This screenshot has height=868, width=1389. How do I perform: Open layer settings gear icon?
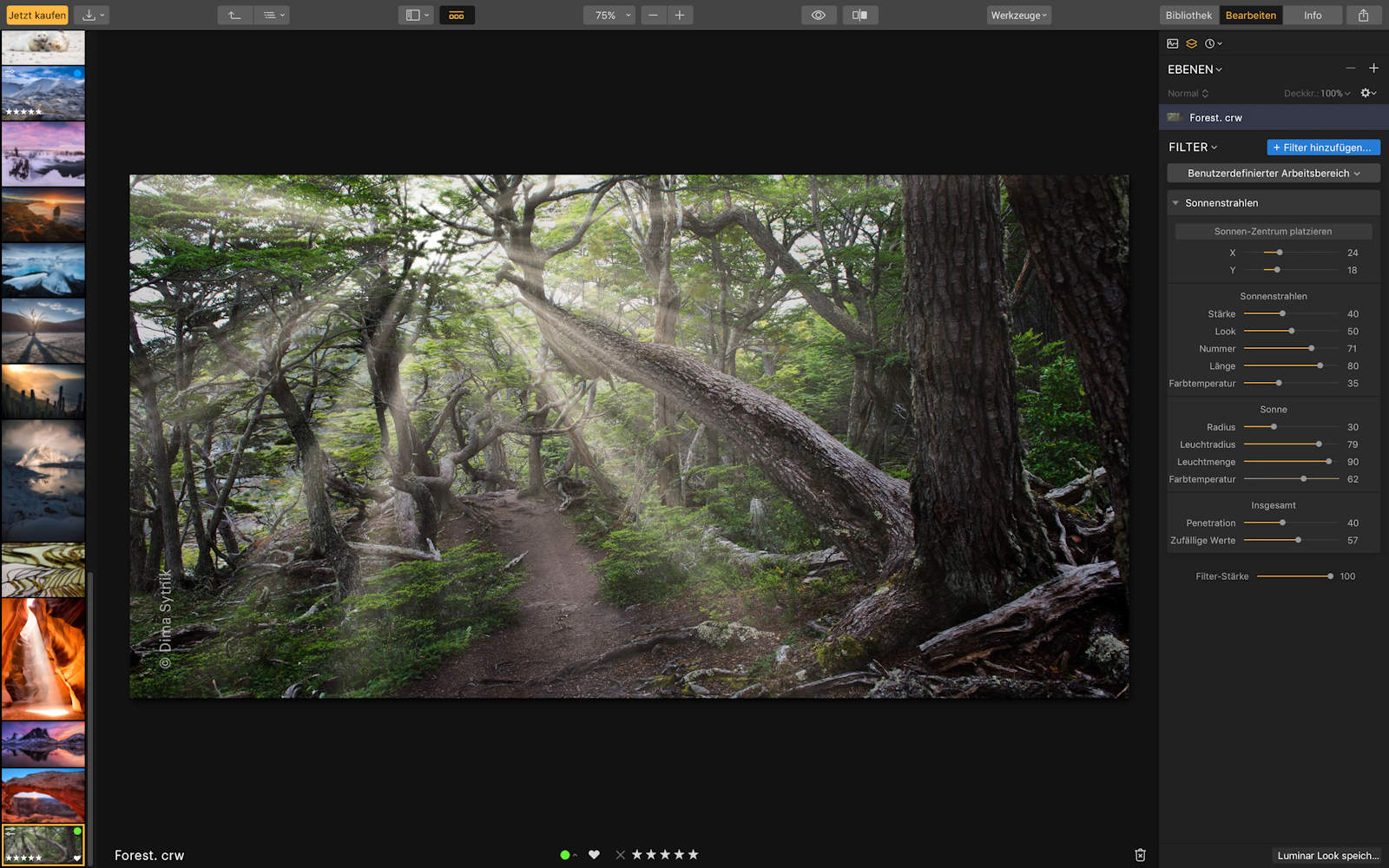coord(1367,93)
